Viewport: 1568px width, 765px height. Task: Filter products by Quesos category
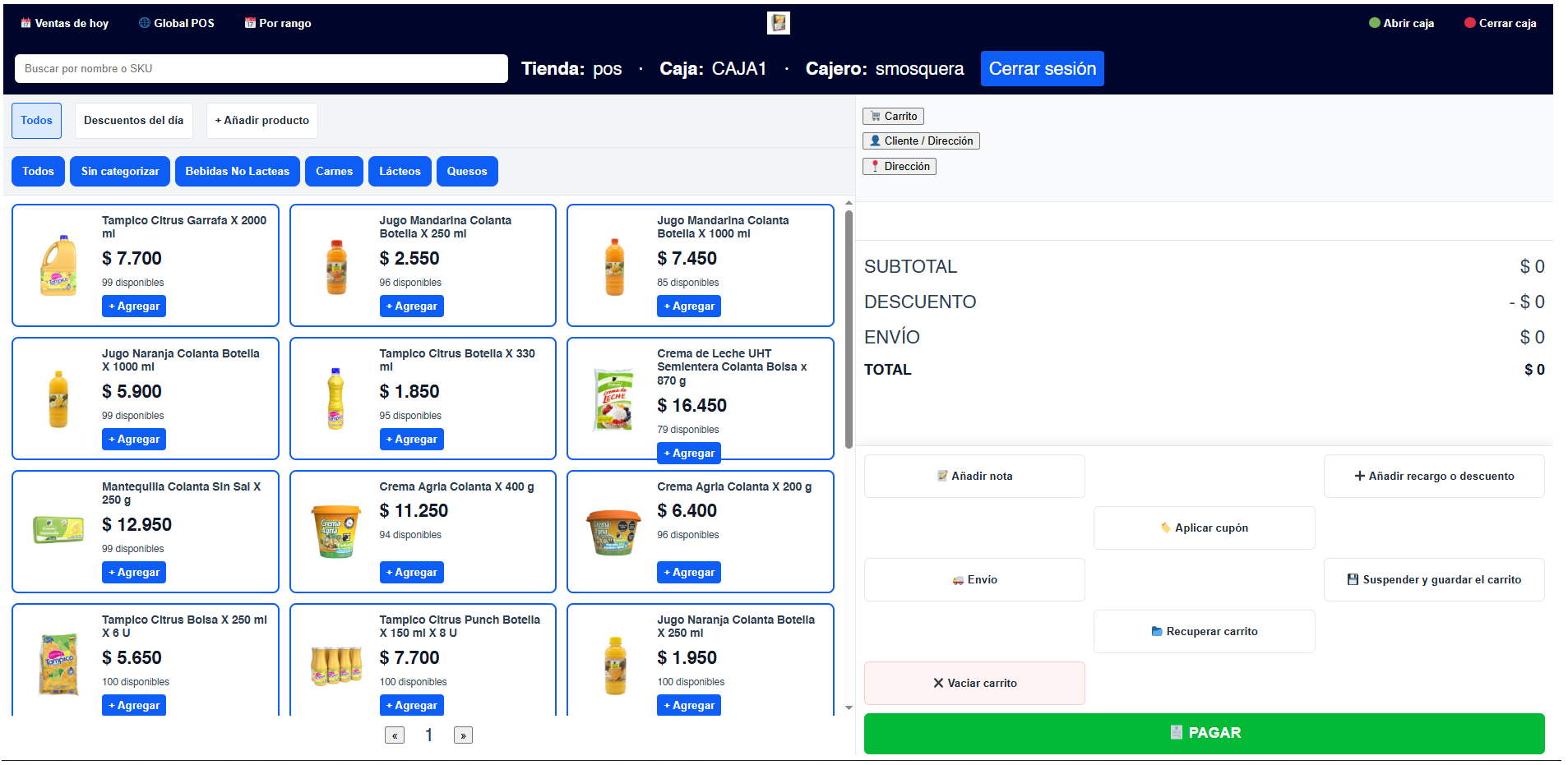click(x=467, y=171)
